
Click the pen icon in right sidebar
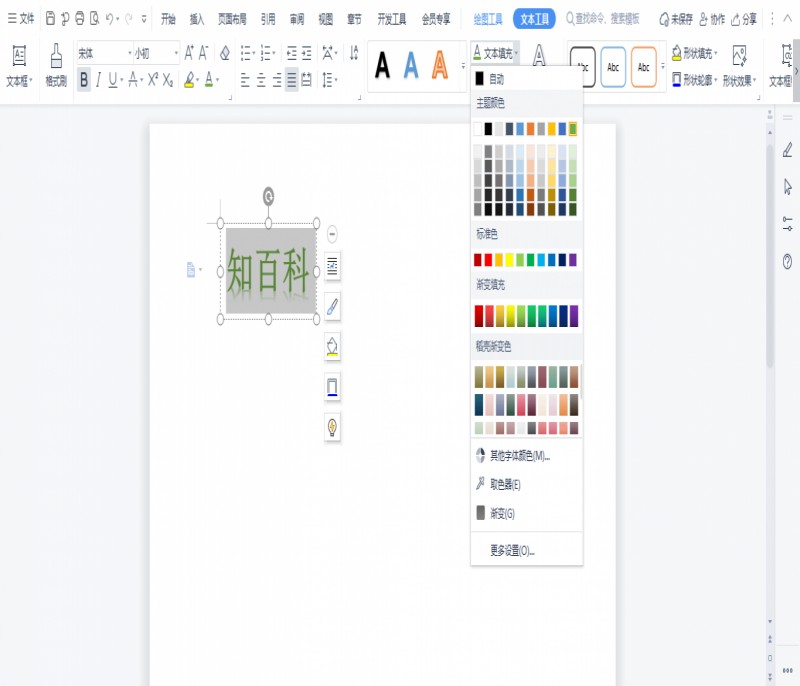click(787, 149)
